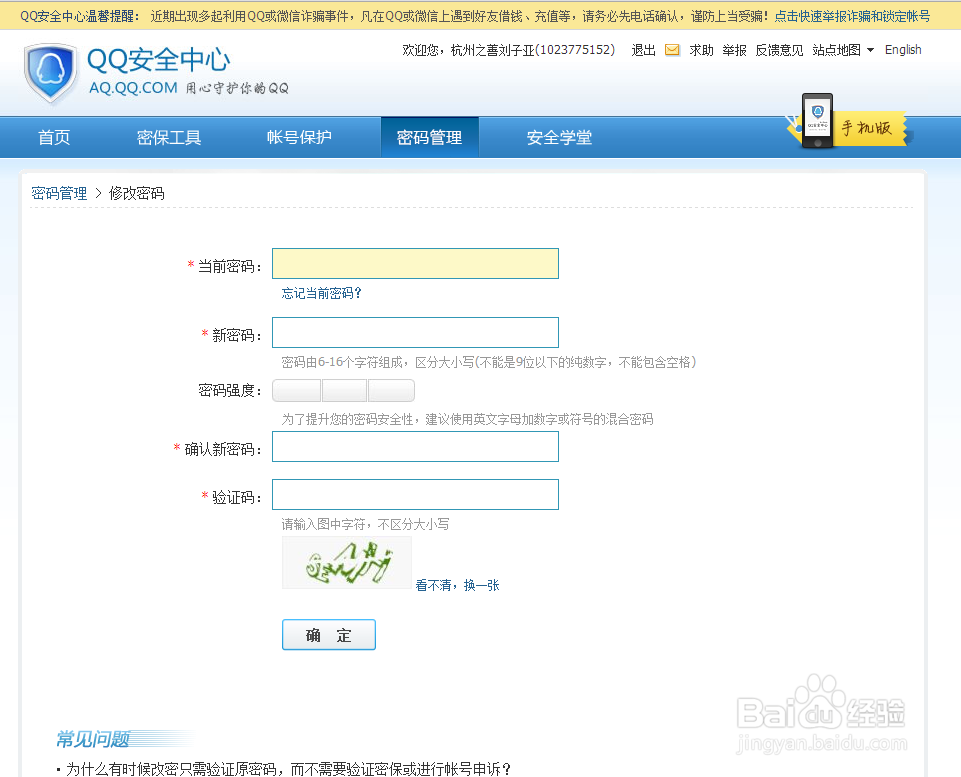
Task: Focus the 新密码 input field
Action: point(416,333)
